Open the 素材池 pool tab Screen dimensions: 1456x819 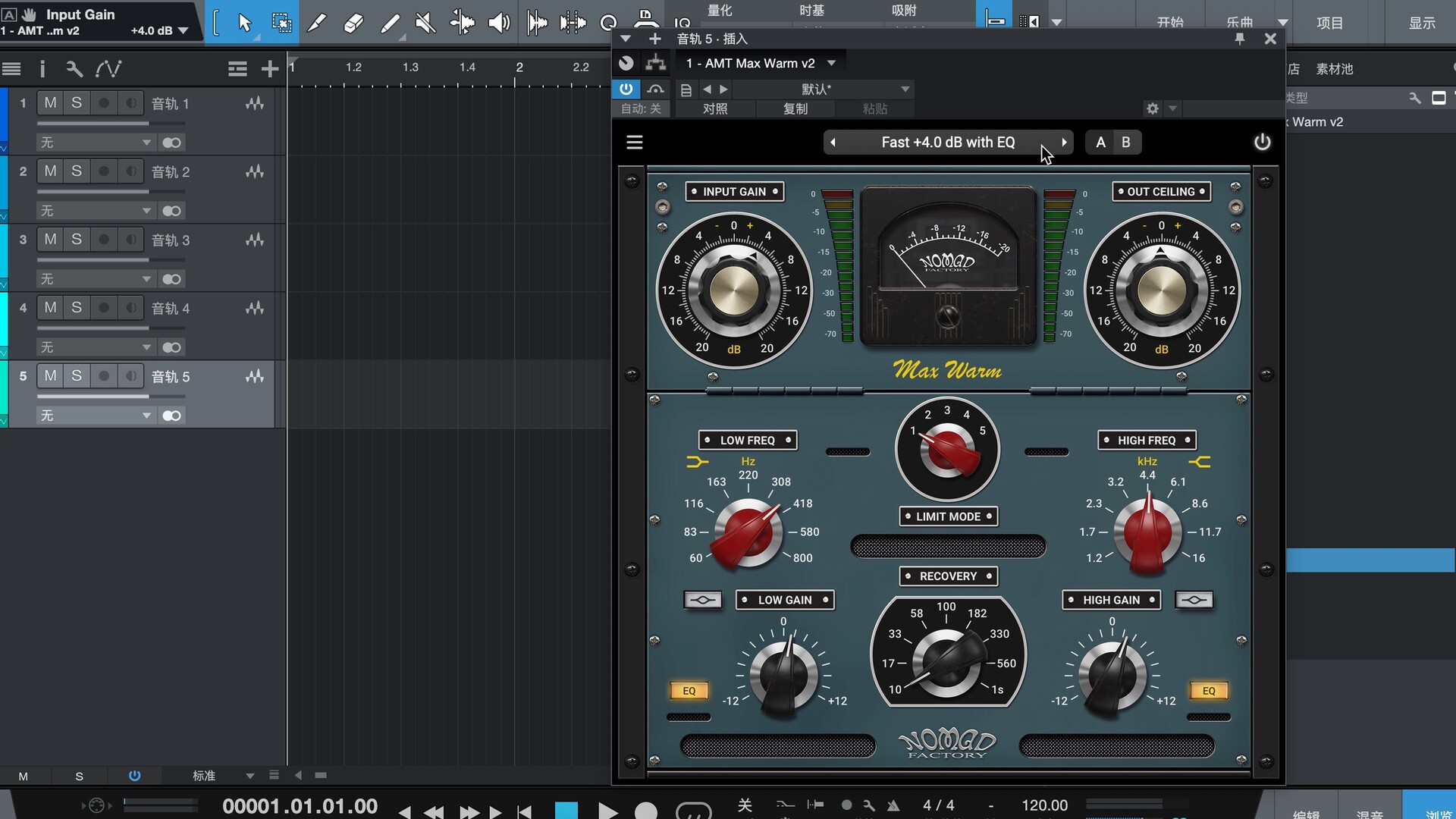(x=1334, y=69)
